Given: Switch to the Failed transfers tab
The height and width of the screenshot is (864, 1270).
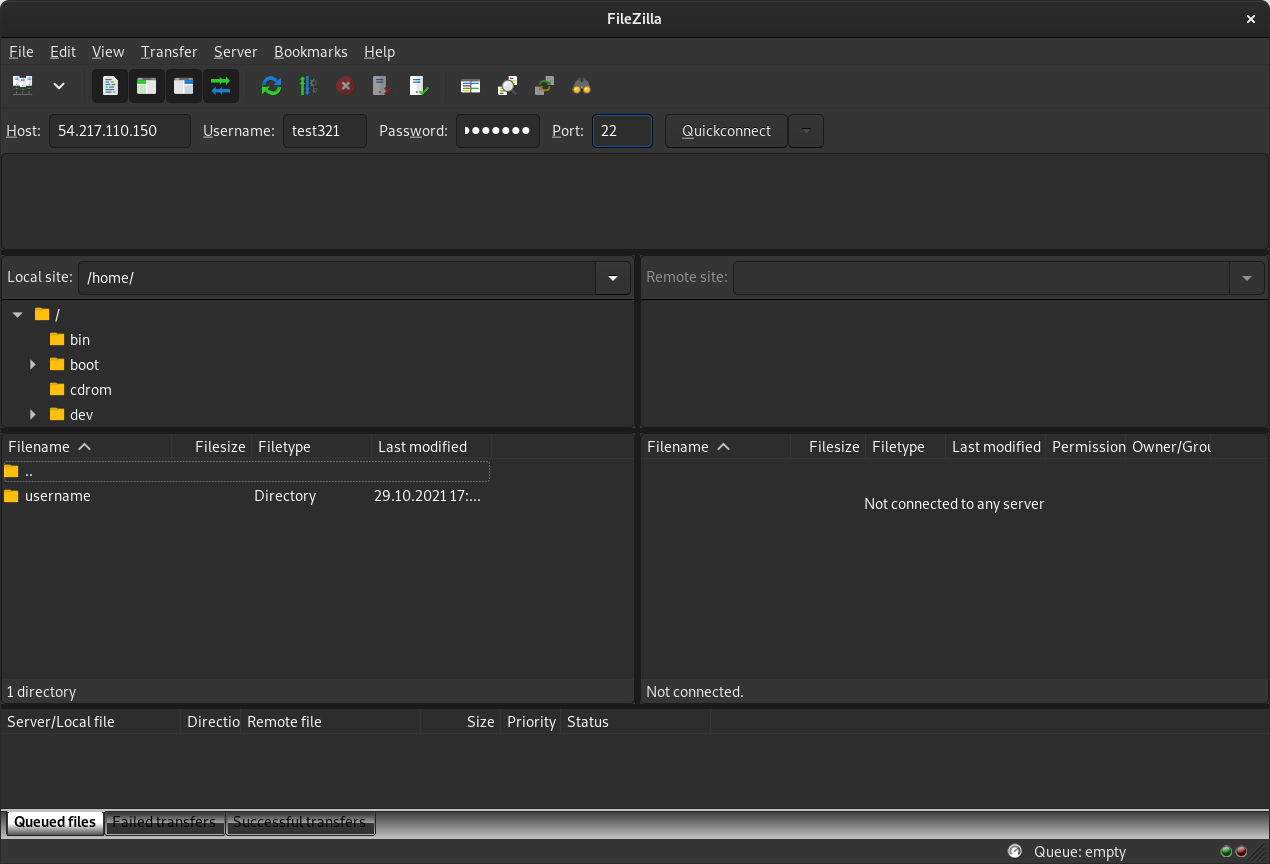Looking at the screenshot, I should tap(165, 823).
